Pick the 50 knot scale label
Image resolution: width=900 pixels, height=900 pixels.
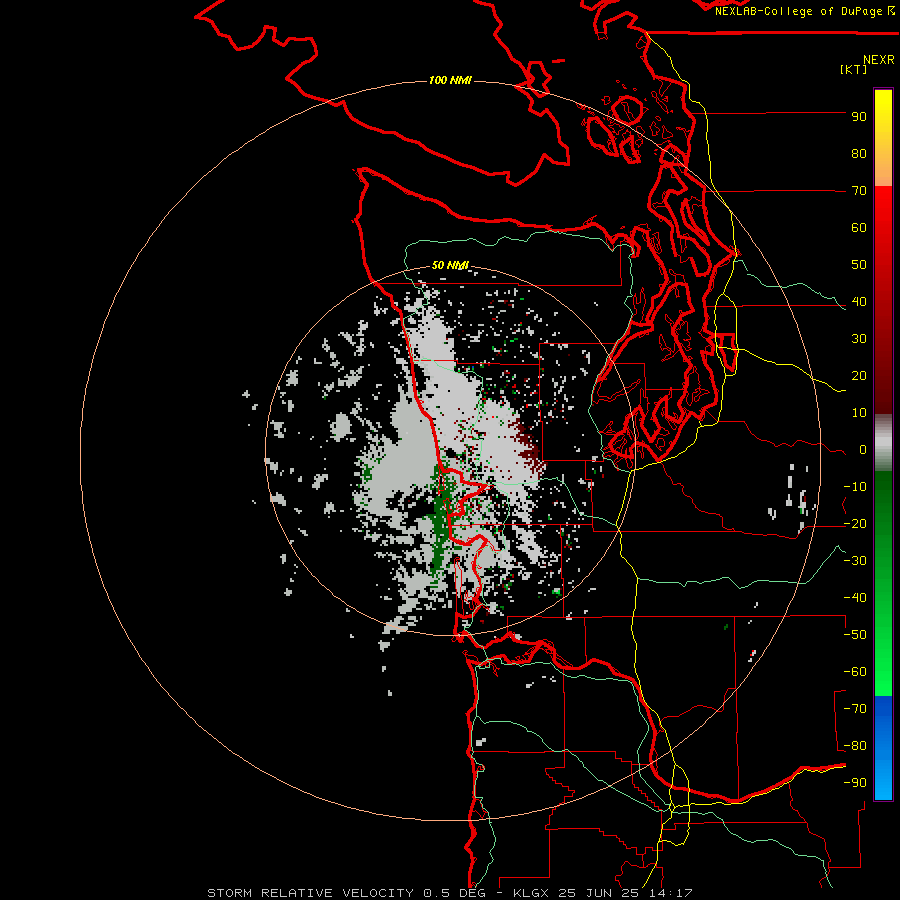pos(859,265)
